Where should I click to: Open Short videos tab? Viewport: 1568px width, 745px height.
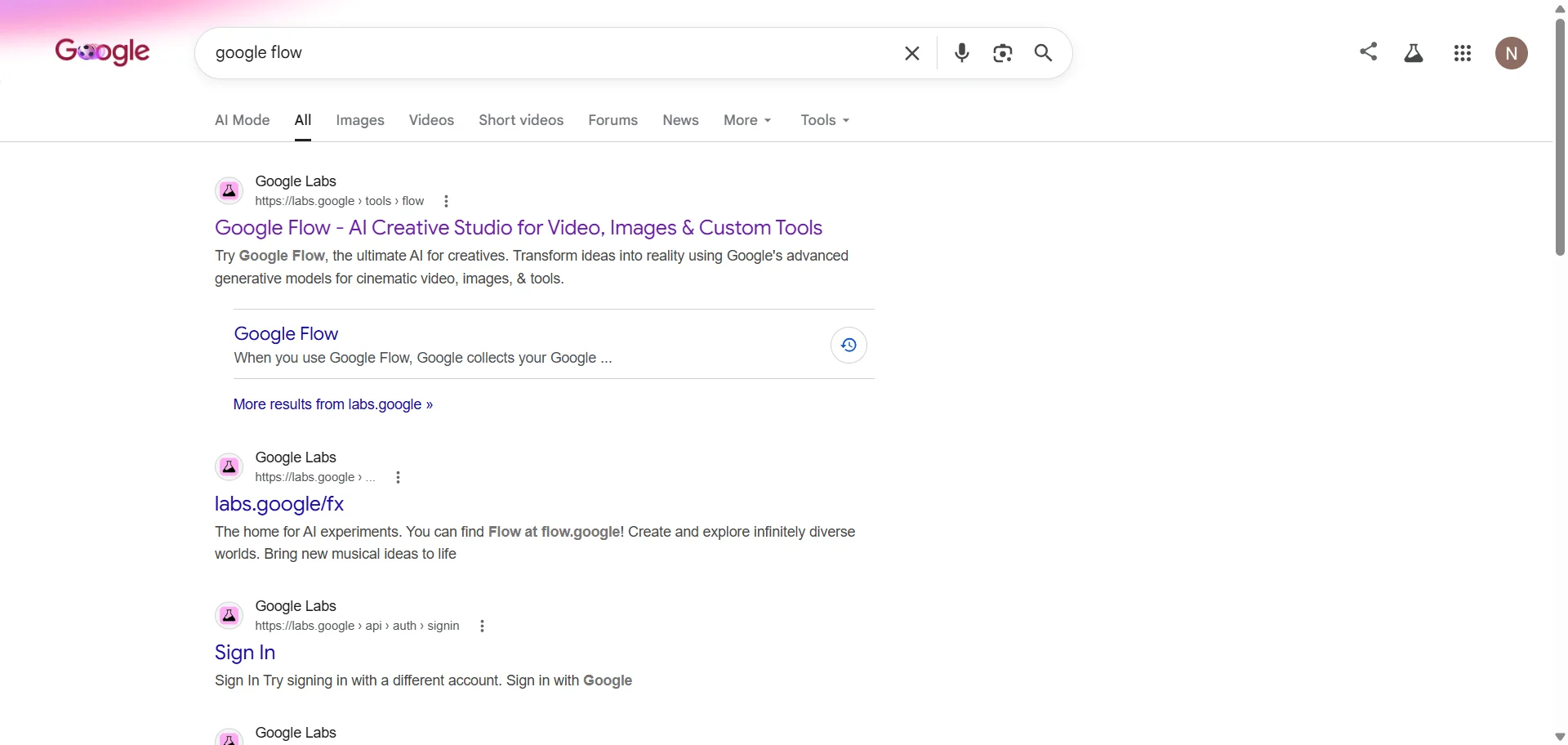click(521, 120)
